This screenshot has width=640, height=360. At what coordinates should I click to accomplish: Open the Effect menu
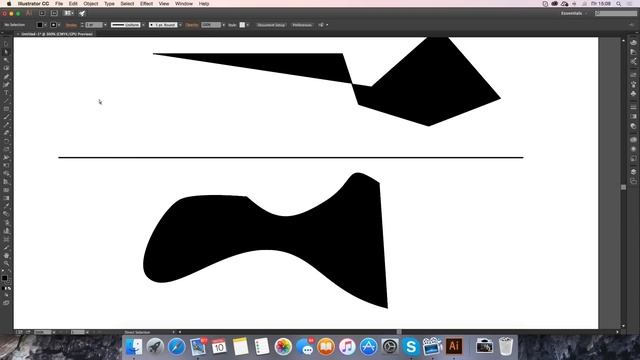[x=146, y=4]
